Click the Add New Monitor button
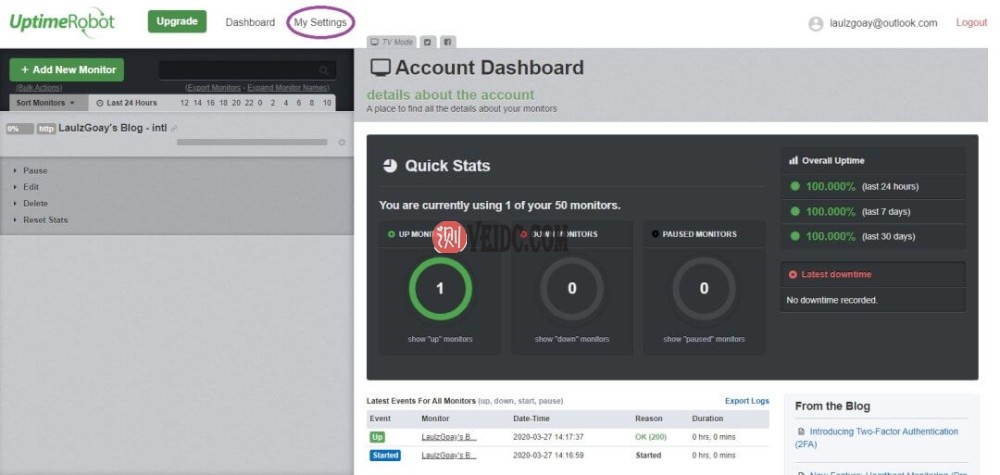 (67, 70)
